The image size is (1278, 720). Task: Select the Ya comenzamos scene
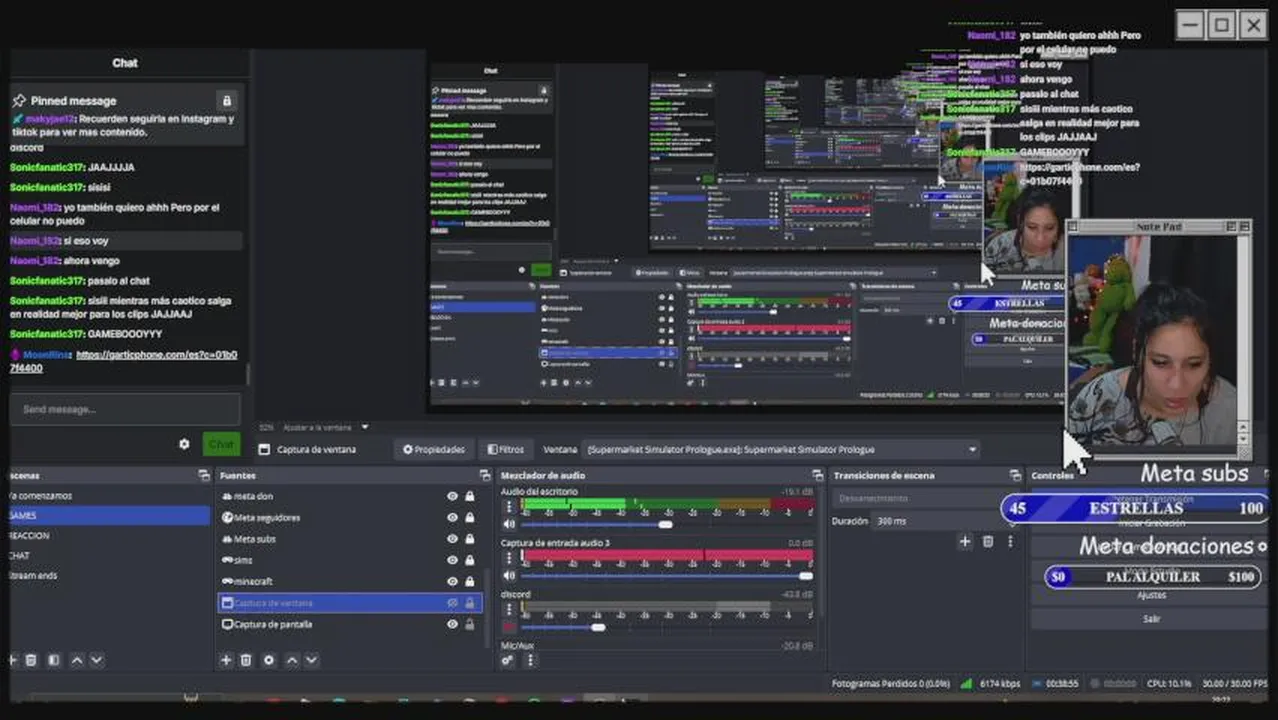(108, 496)
